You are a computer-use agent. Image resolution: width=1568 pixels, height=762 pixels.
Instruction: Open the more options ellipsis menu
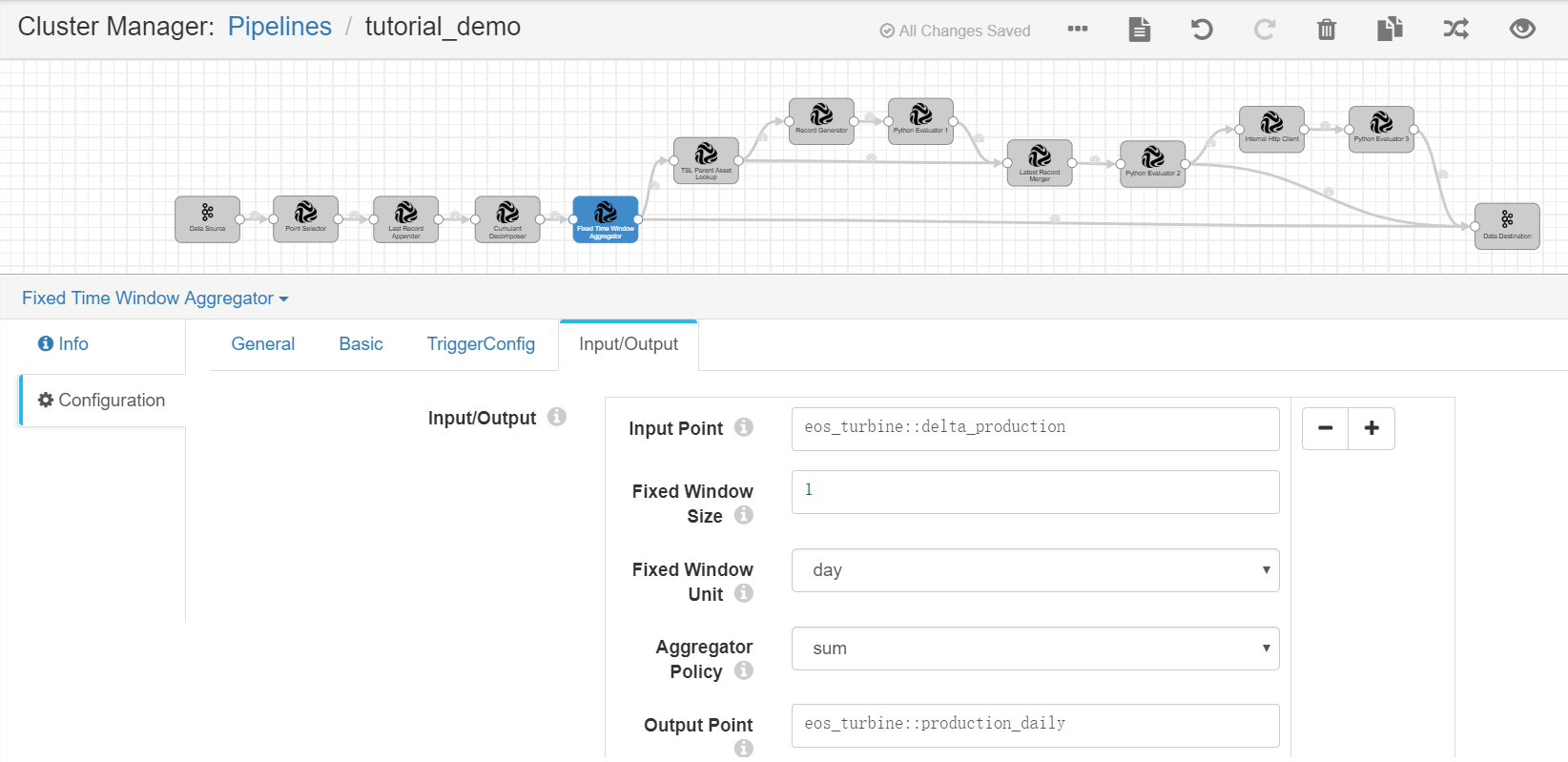(1078, 29)
